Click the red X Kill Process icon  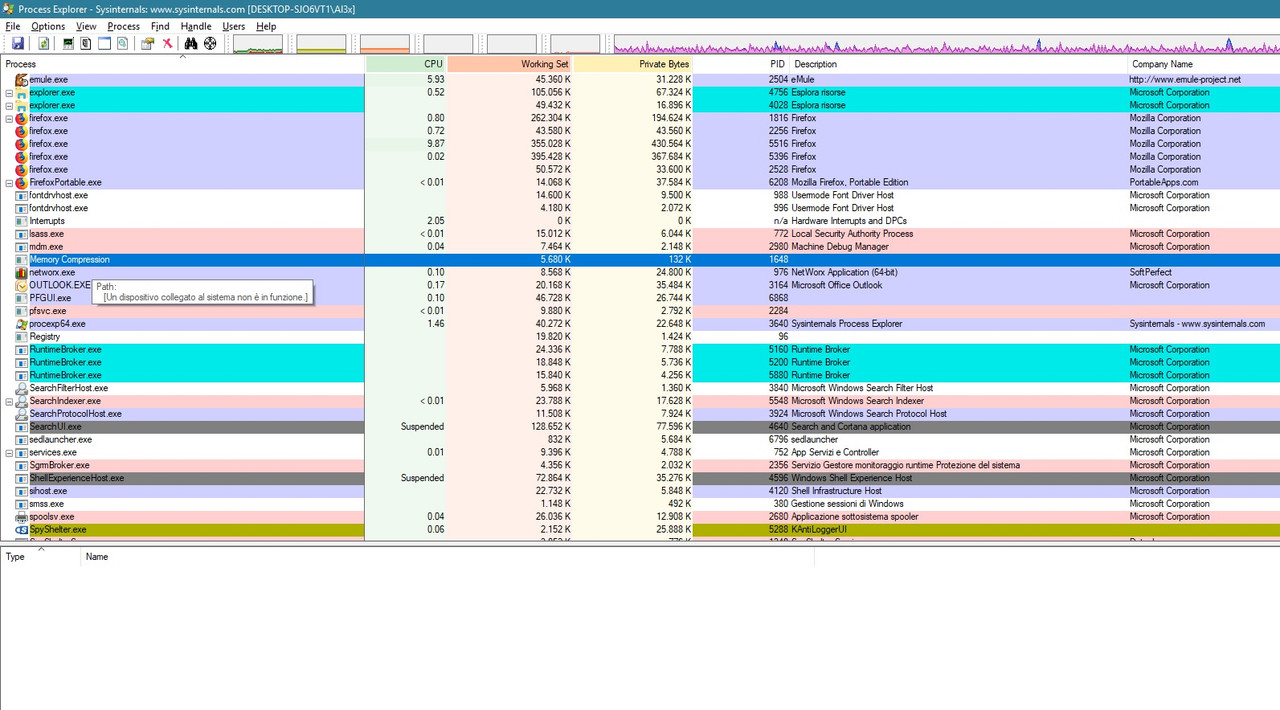(167, 44)
